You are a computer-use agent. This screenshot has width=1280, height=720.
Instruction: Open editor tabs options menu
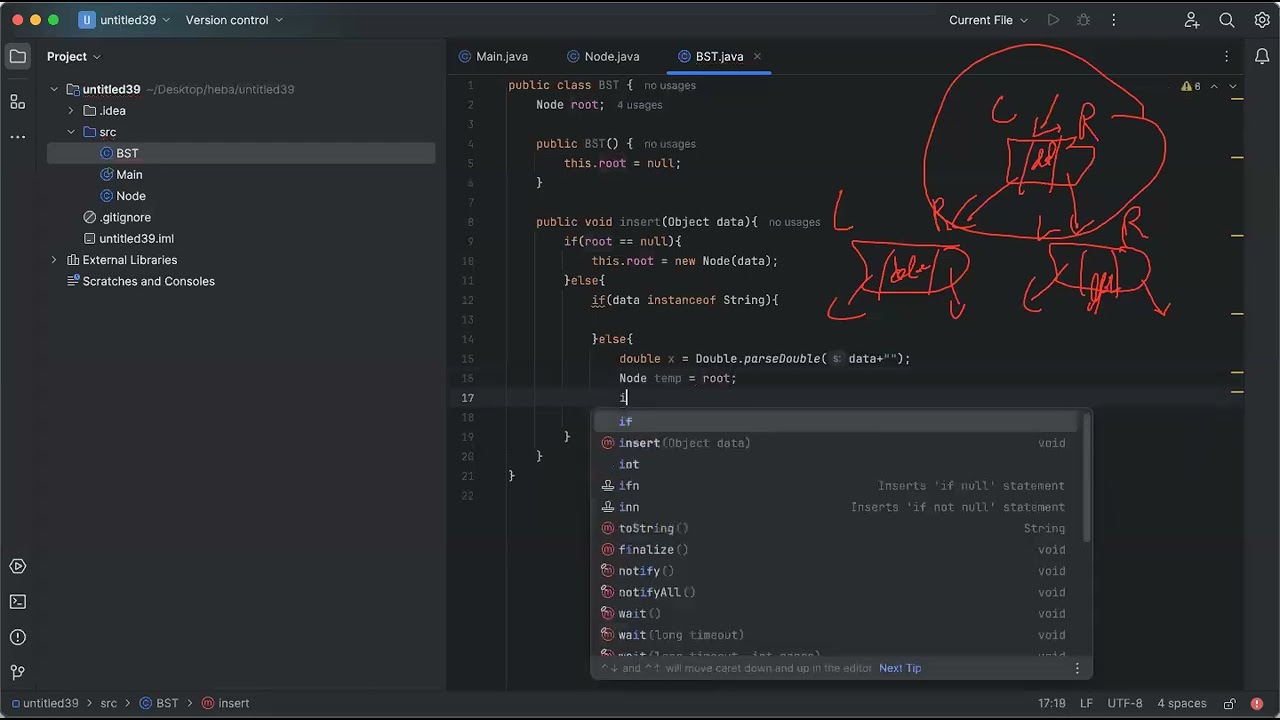pyautogui.click(x=1226, y=57)
